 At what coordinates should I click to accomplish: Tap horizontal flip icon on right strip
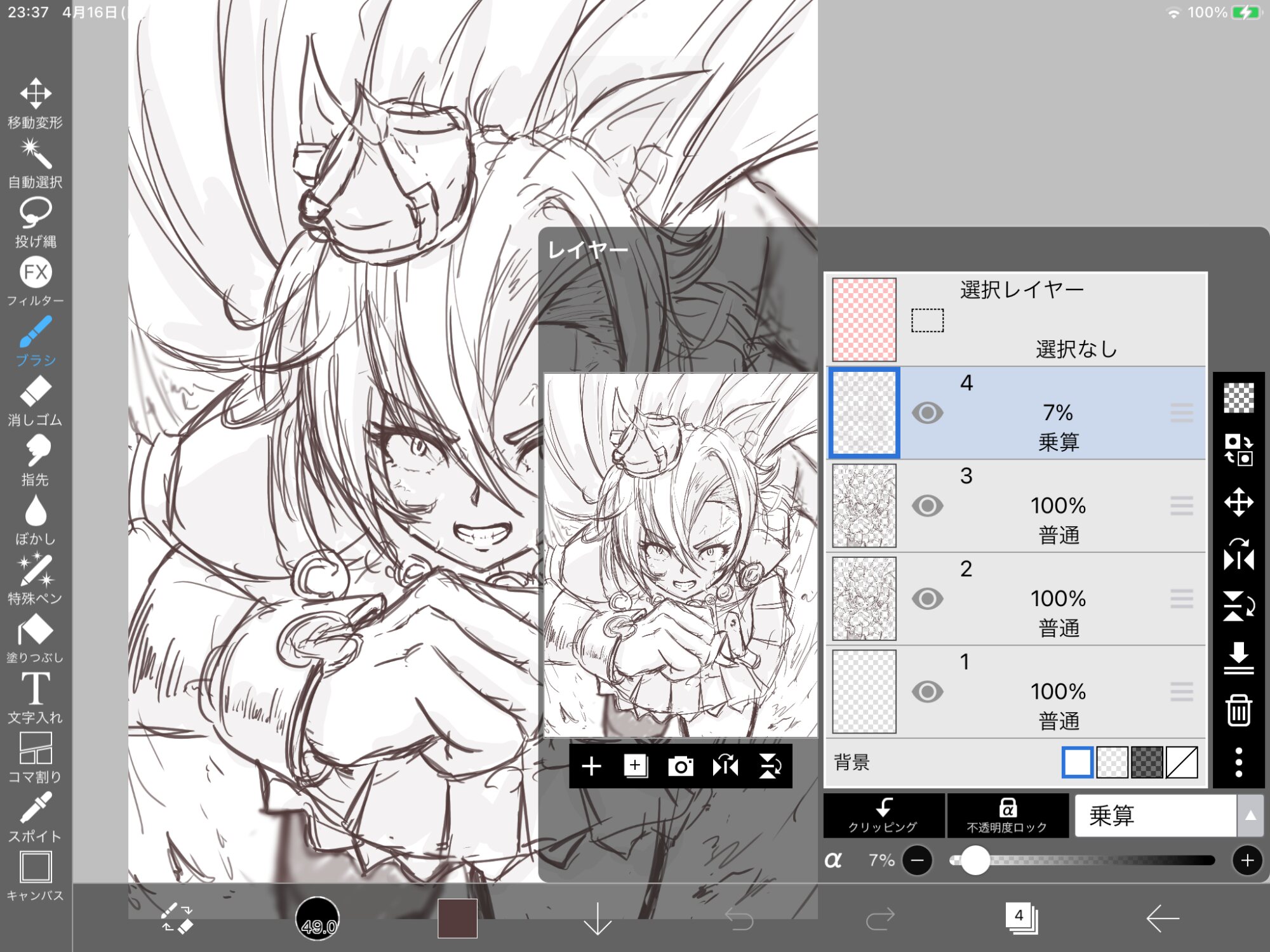(x=1238, y=555)
